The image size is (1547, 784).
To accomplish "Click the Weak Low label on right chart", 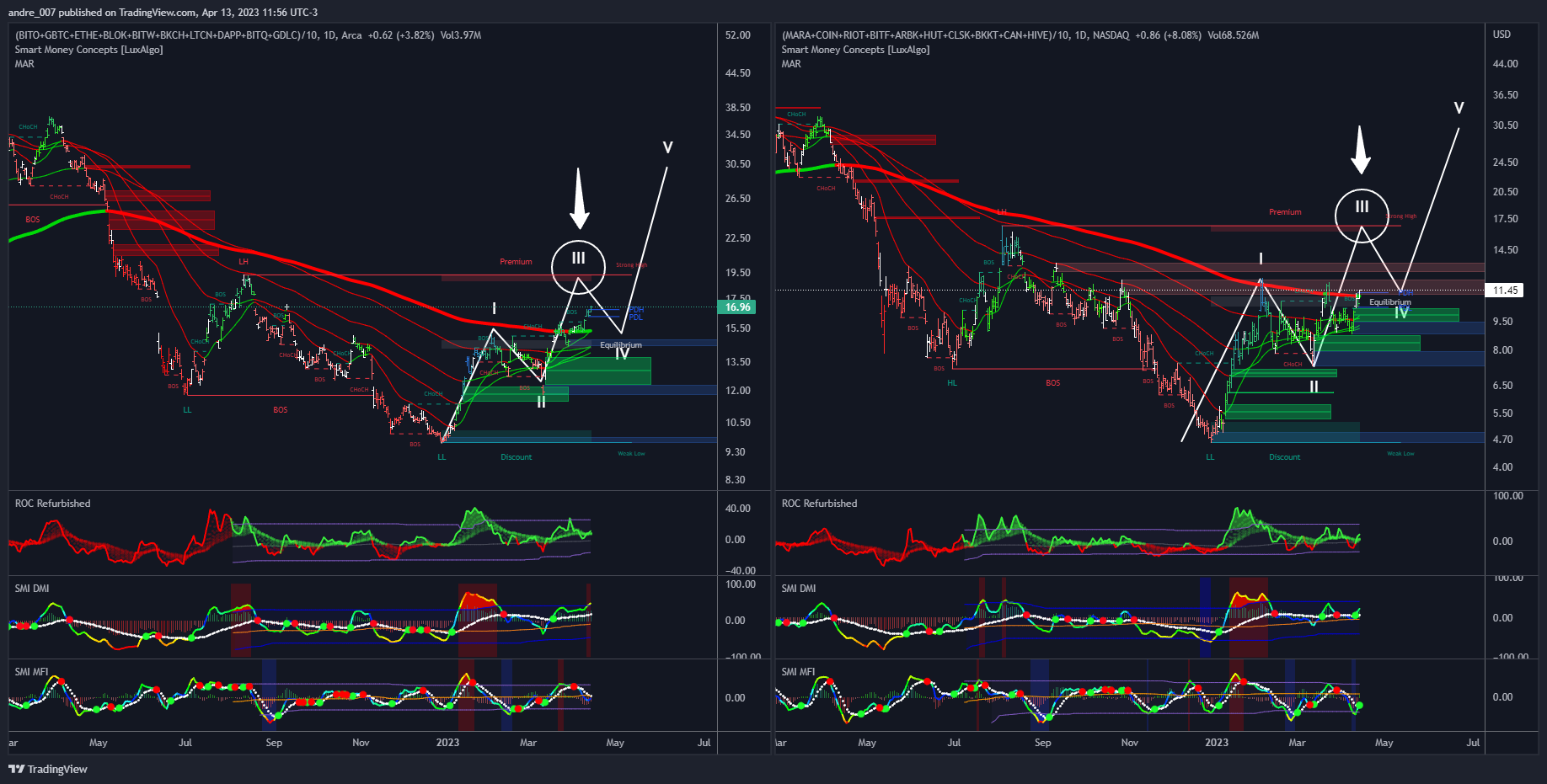I will point(1400,454).
